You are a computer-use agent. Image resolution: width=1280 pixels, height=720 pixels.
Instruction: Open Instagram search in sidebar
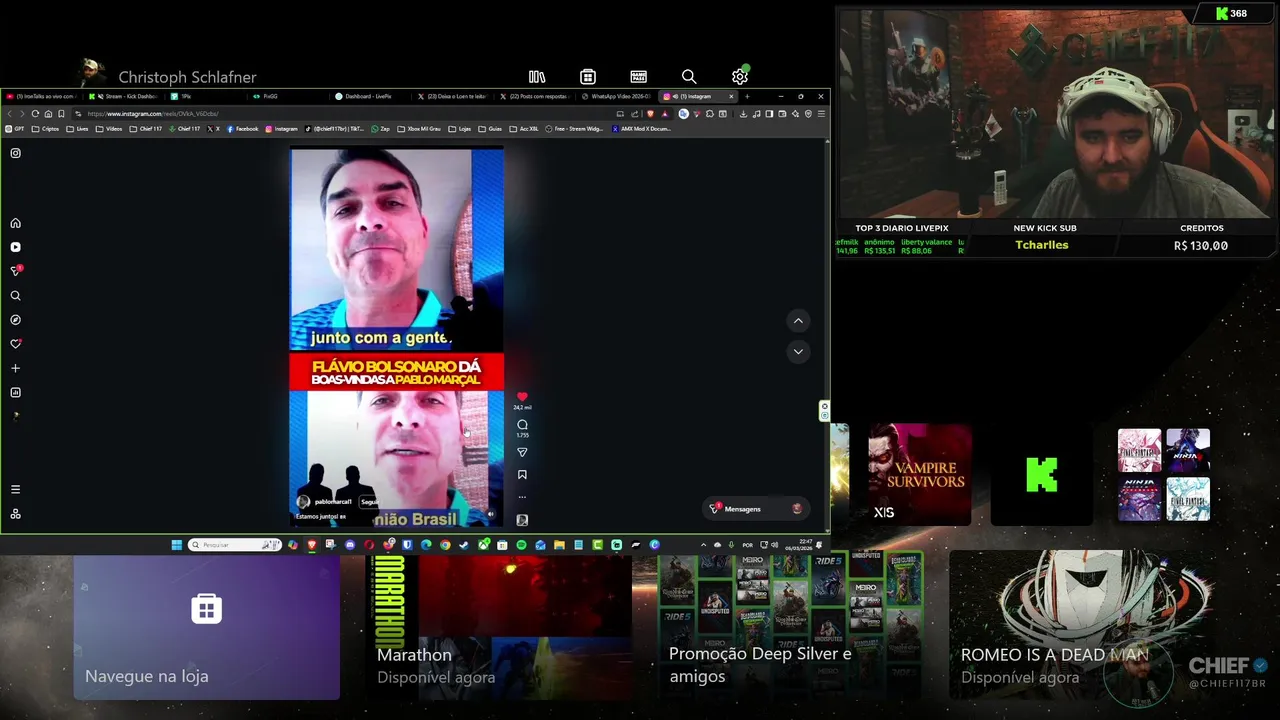point(15,296)
